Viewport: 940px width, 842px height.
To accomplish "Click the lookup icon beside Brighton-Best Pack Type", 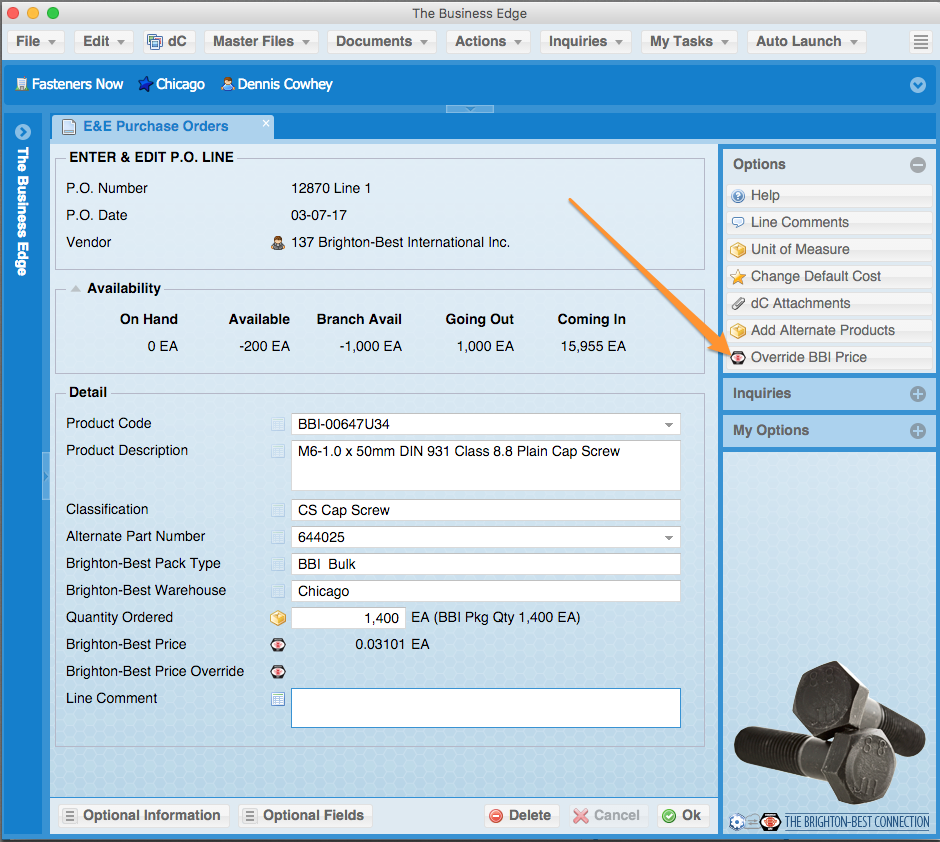I will (x=278, y=564).
